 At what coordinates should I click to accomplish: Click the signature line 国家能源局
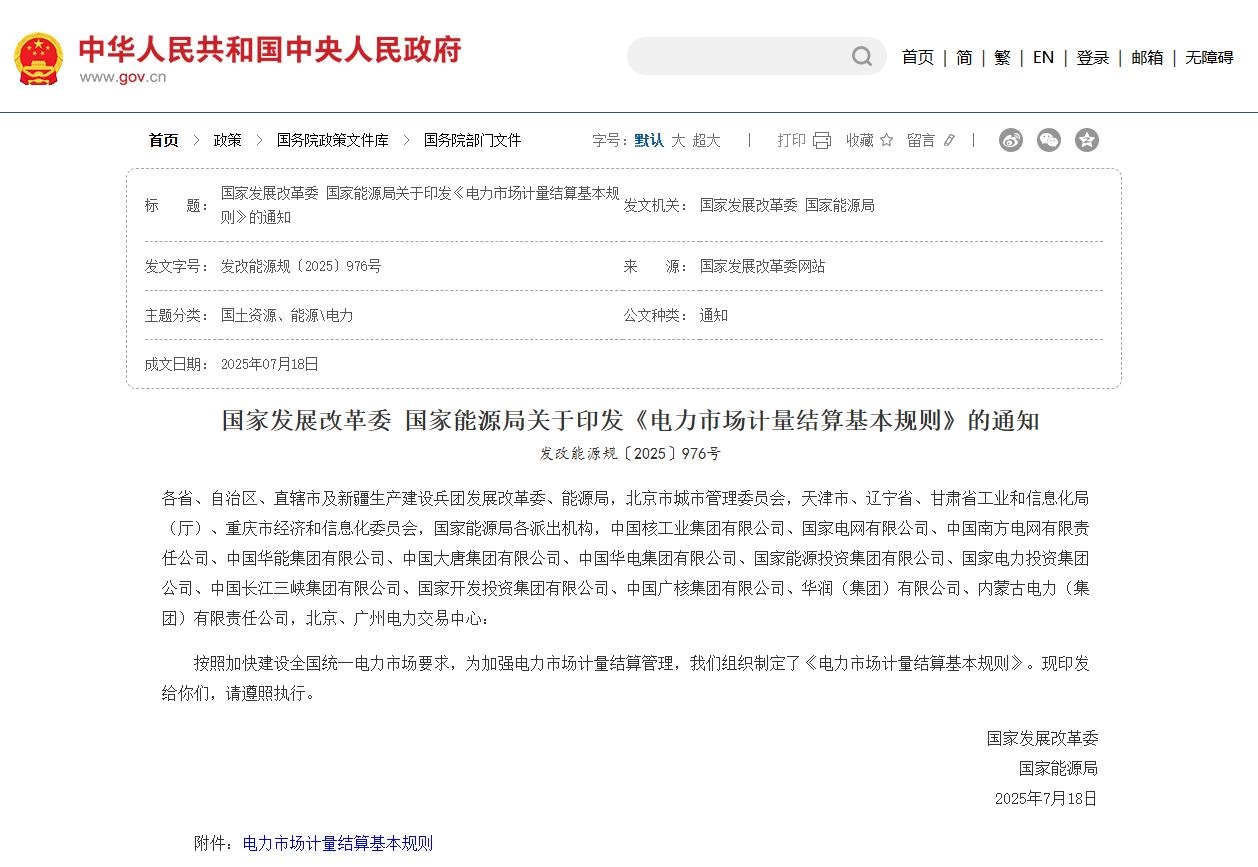point(1058,768)
